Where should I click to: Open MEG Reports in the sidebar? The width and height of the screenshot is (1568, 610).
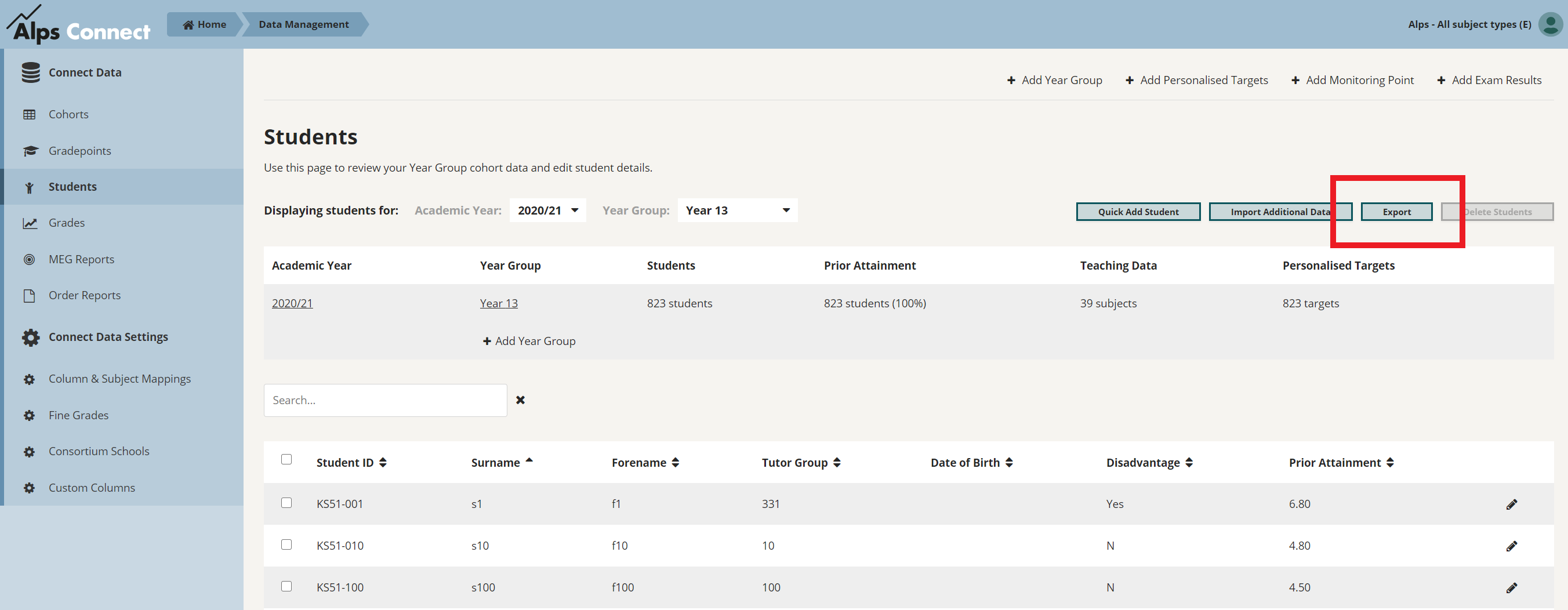point(82,259)
